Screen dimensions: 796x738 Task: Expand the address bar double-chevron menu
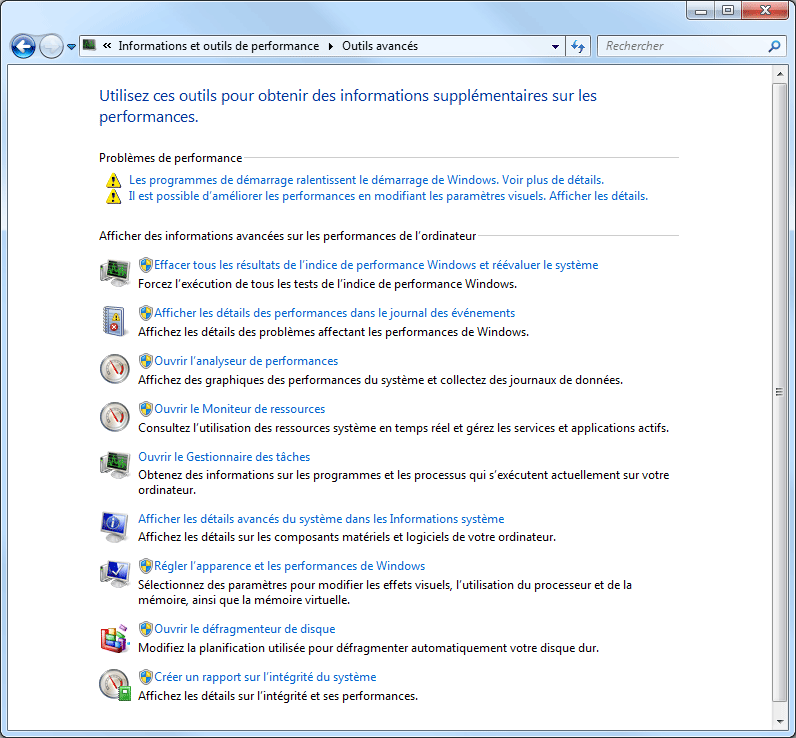pos(107,46)
